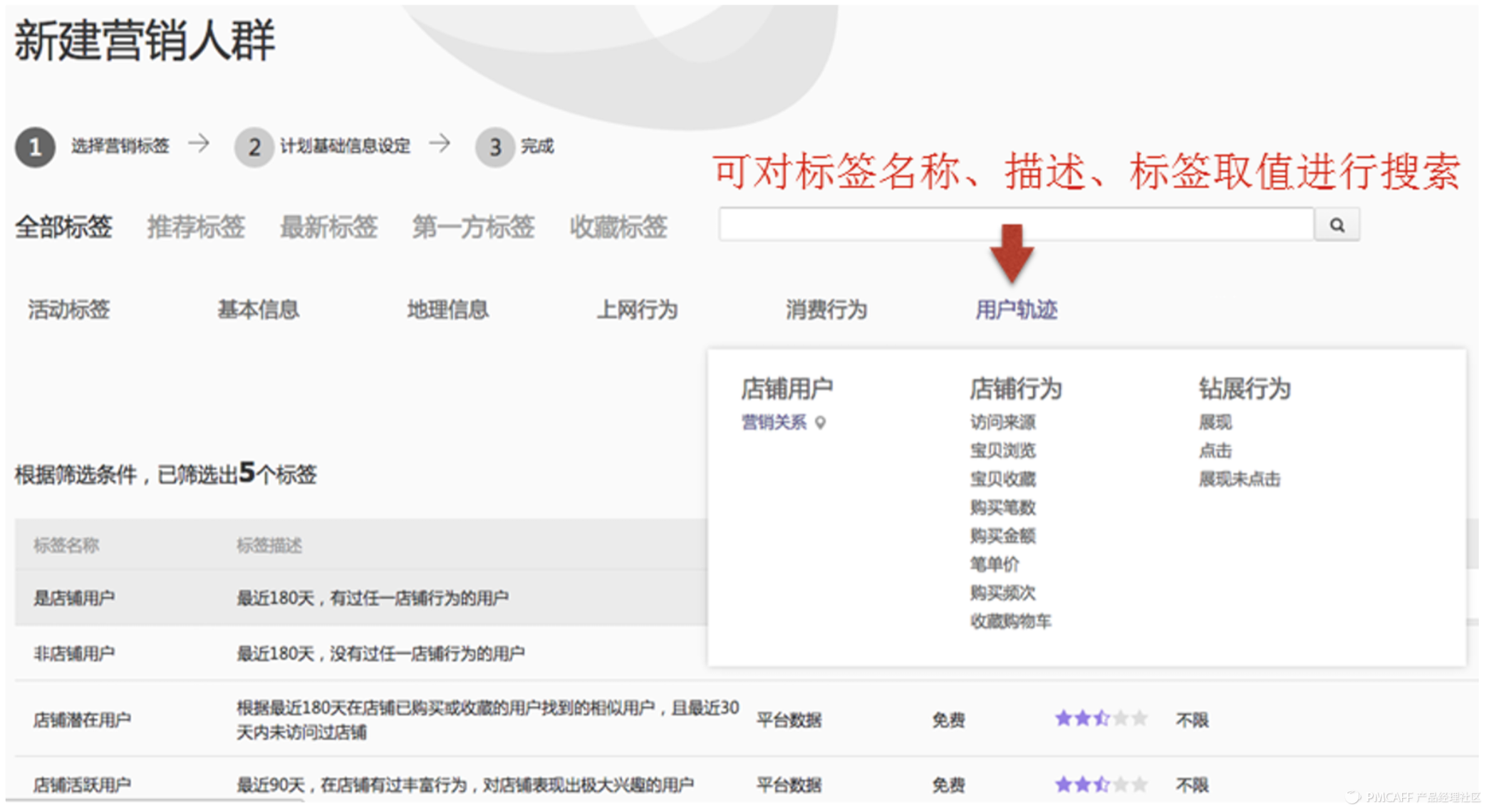This screenshot has height=812, width=1489.
Task: Open the 推荐标签 tab
Action: (x=196, y=227)
